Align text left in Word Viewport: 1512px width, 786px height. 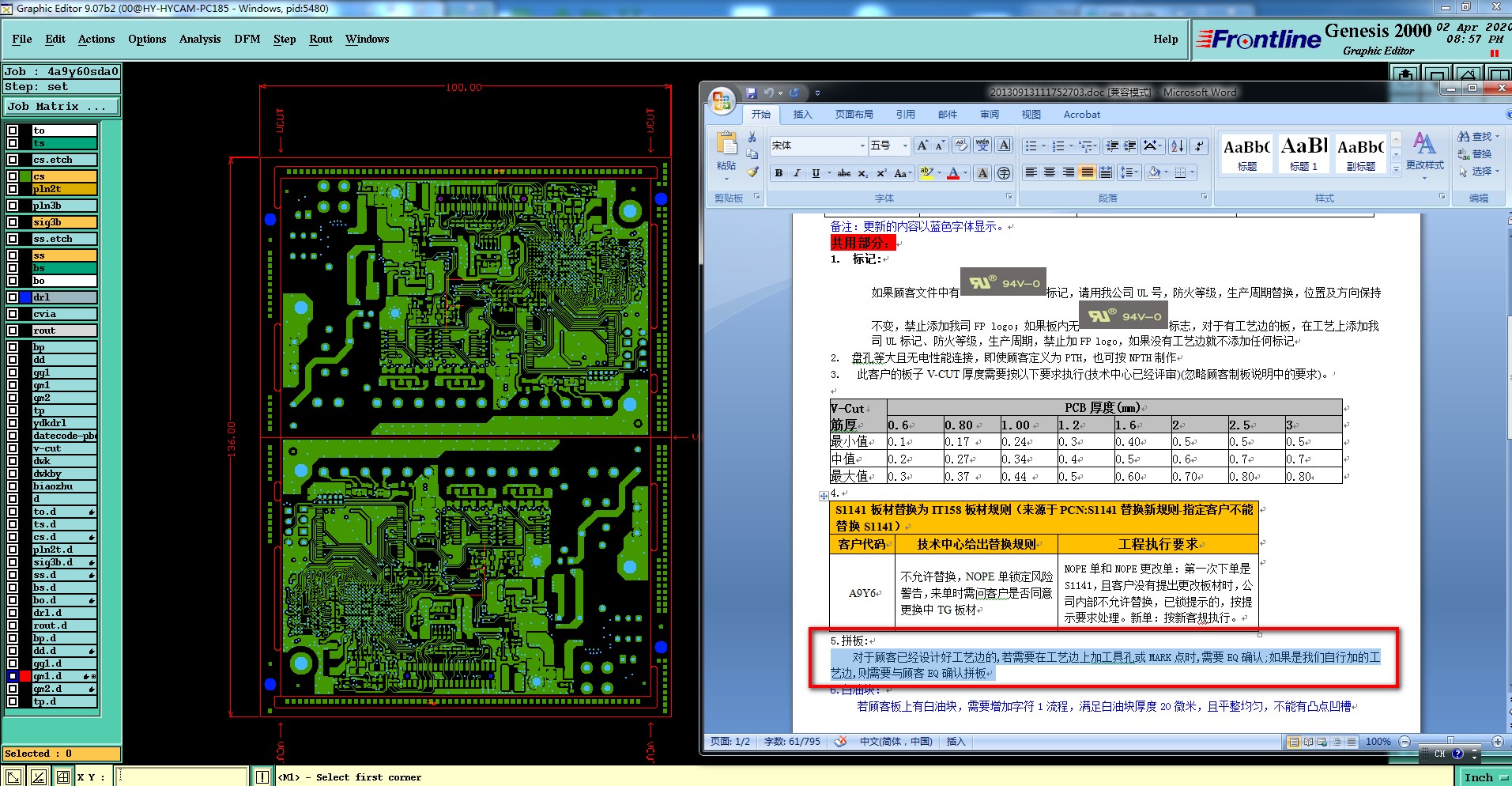(x=1031, y=172)
